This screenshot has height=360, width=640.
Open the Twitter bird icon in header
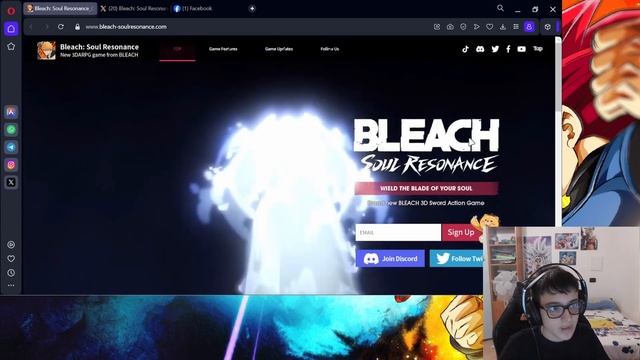click(495, 49)
